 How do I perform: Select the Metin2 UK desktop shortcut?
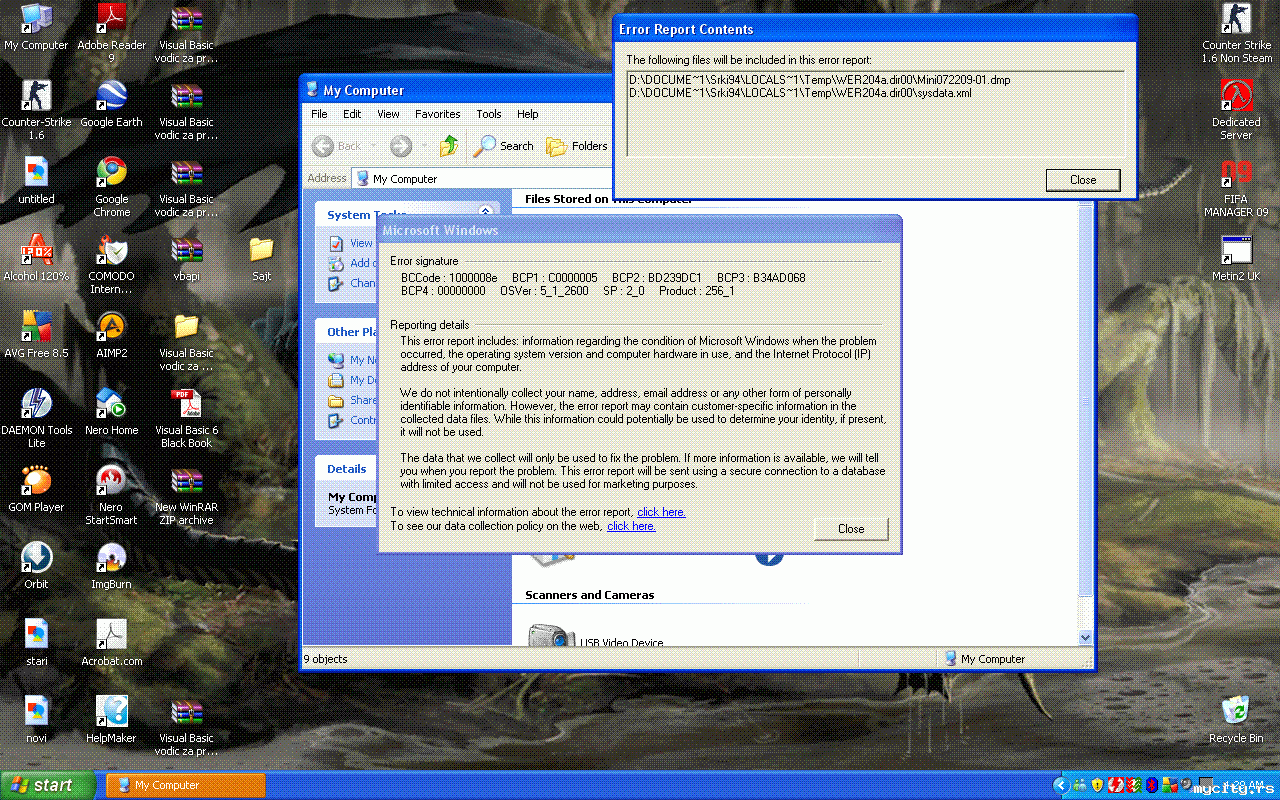coord(1236,259)
